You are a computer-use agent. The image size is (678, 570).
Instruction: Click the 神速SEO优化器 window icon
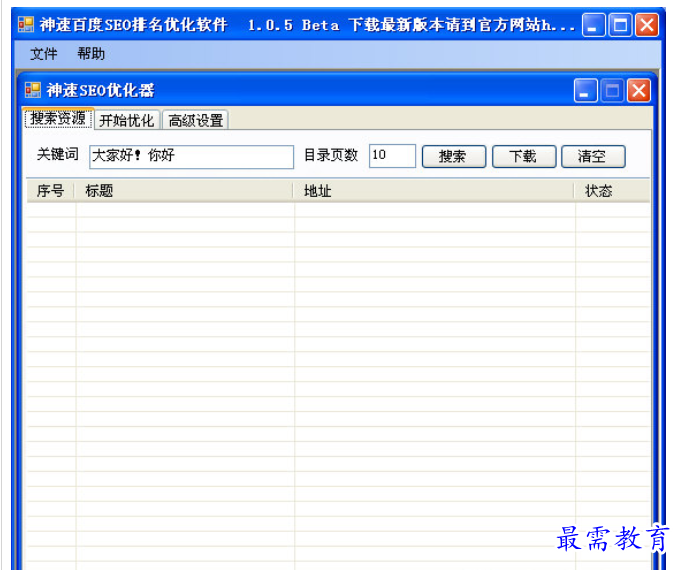click(x=33, y=90)
